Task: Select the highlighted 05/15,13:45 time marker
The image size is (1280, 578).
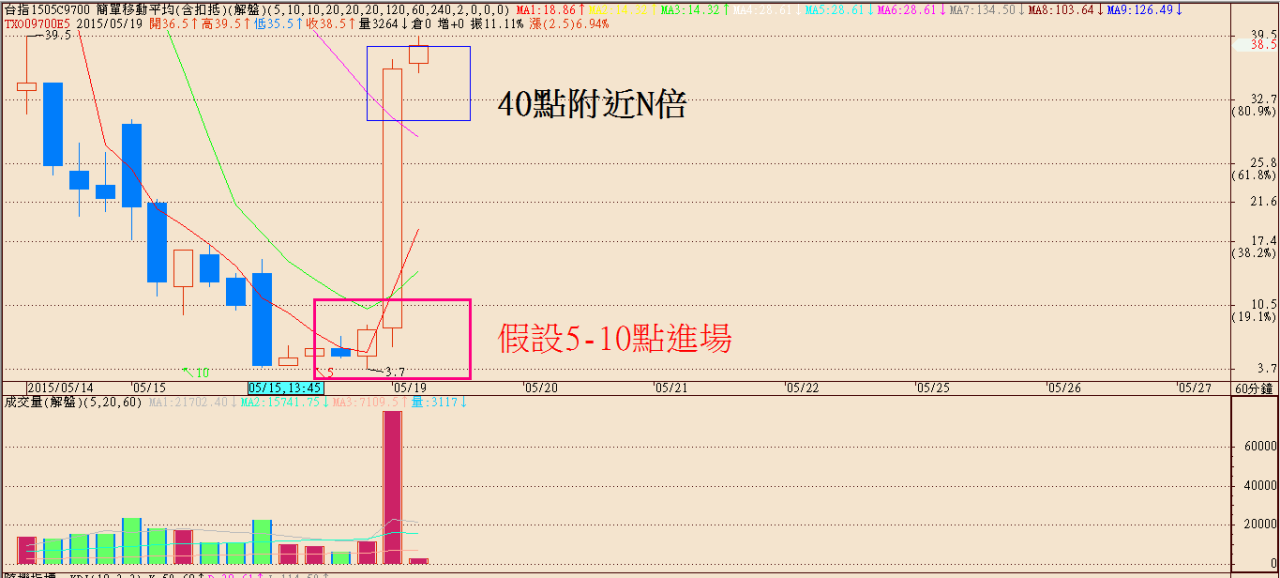Action: coord(285,387)
